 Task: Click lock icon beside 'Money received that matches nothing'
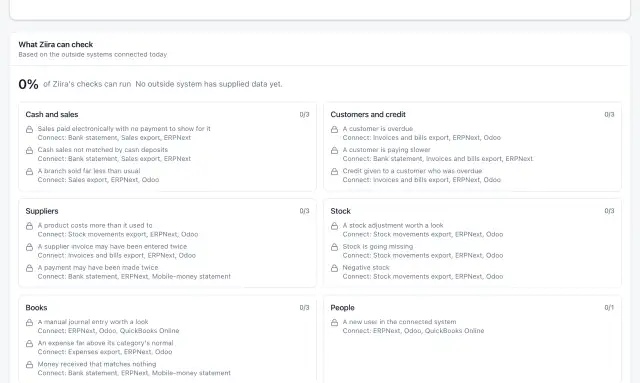point(29,365)
